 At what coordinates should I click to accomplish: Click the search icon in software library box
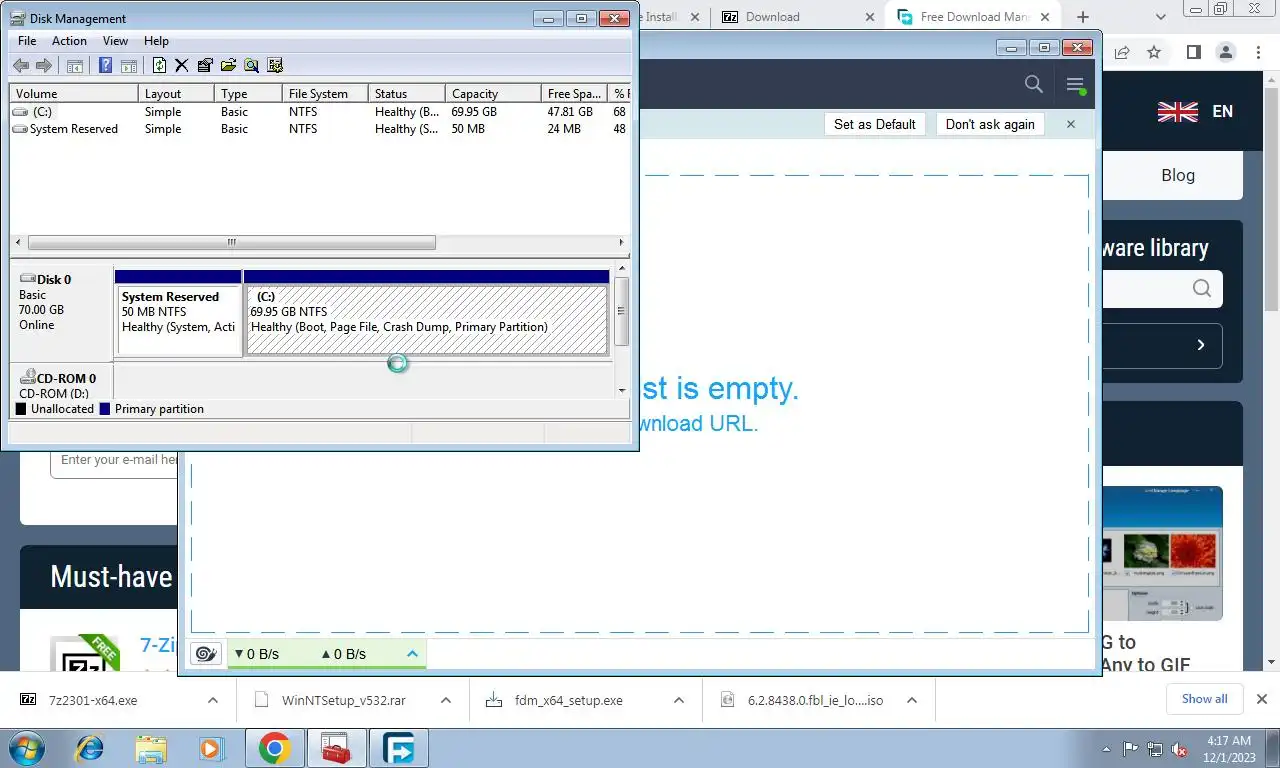tap(1201, 289)
